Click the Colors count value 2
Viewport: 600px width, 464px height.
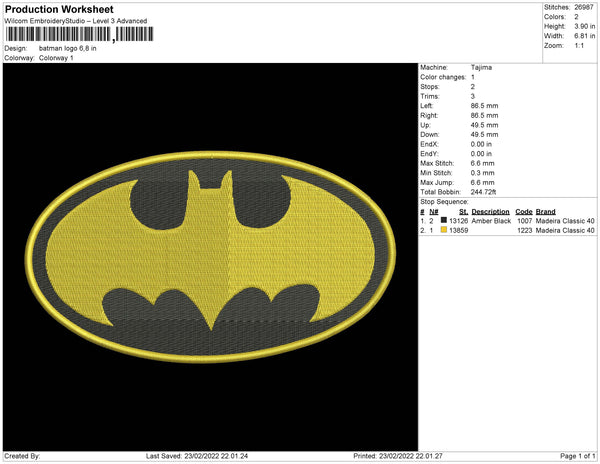point(576,17)
